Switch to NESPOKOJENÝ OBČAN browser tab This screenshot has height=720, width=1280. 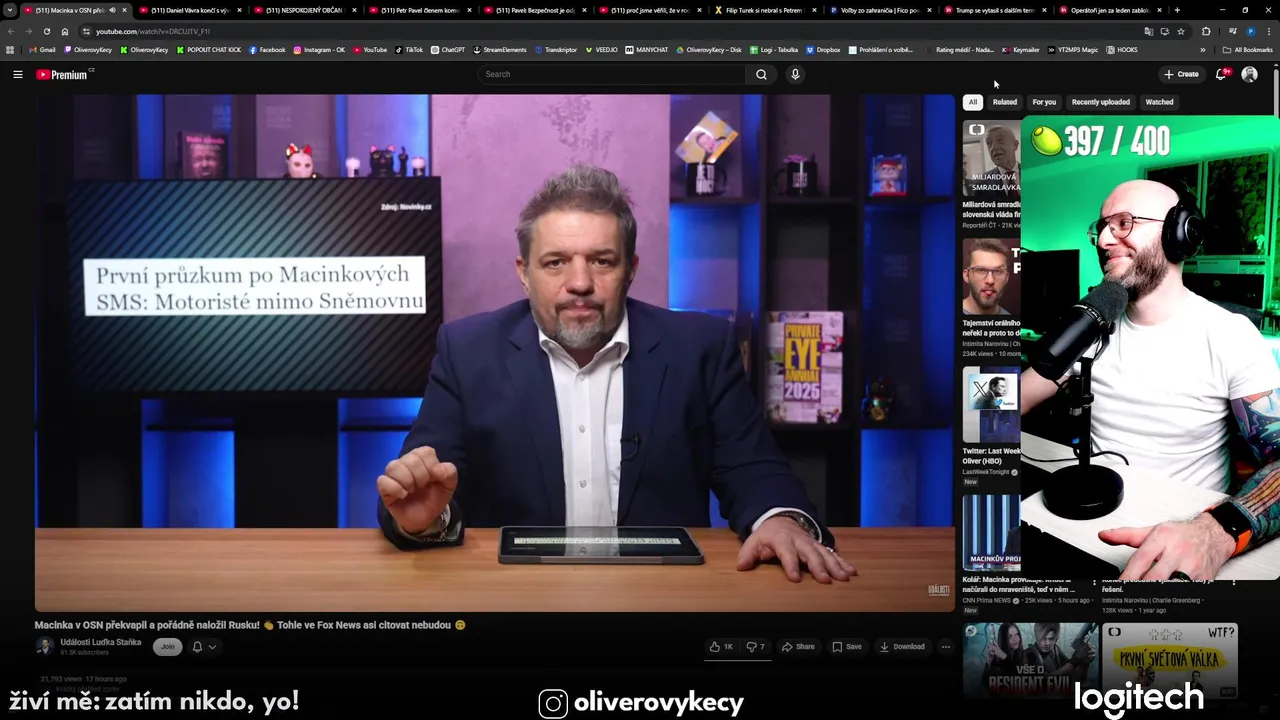[x=304, y=10]
